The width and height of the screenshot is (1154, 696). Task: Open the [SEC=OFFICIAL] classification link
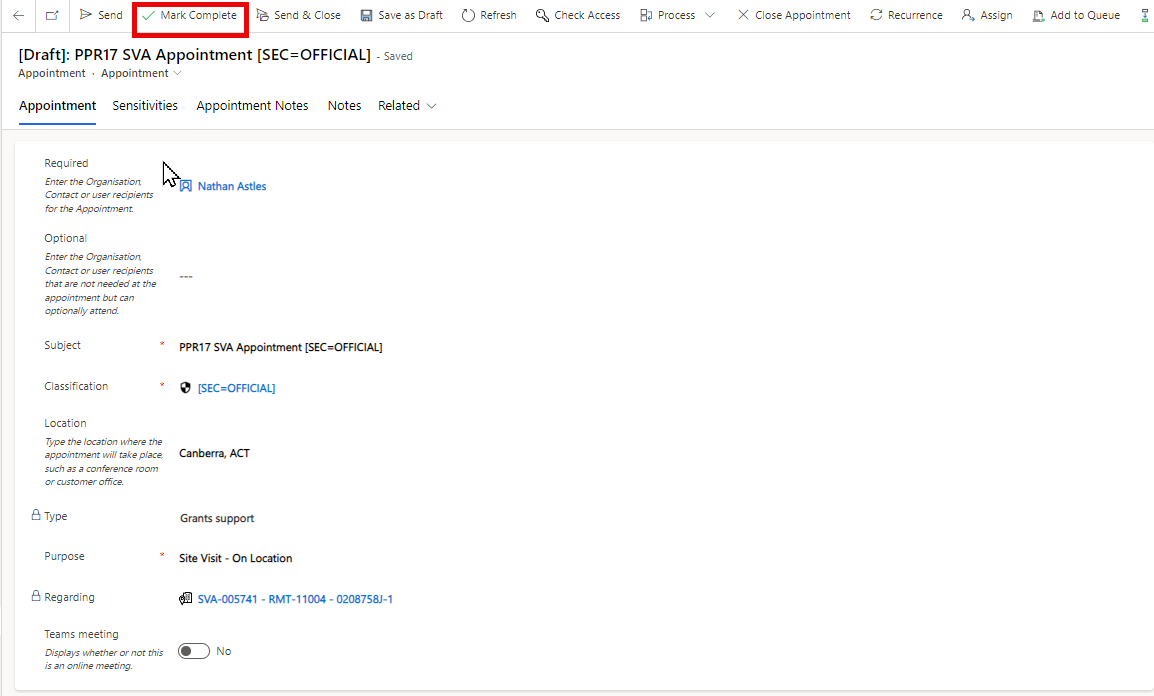pos(236,388)
